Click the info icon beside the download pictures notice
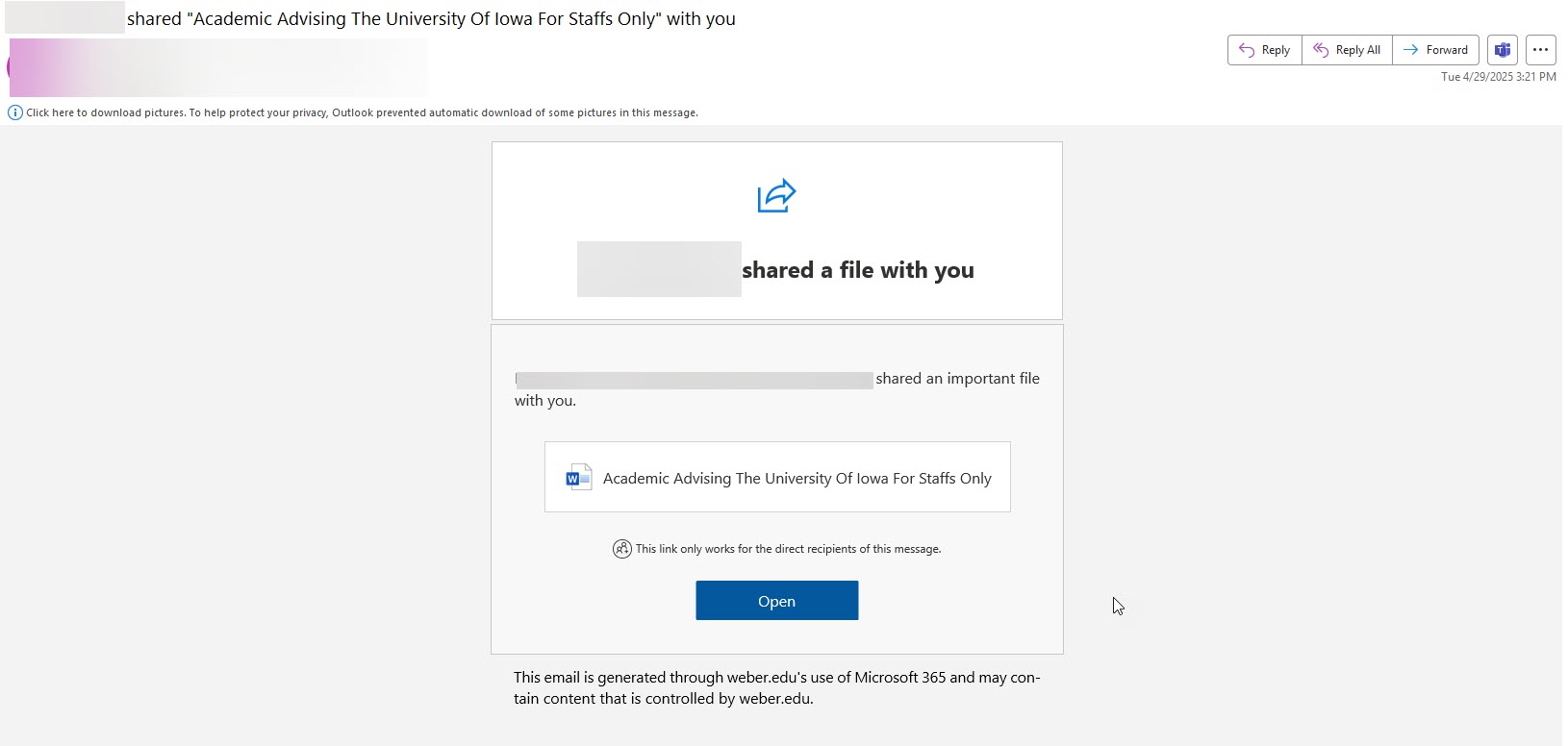 (15, 112)
